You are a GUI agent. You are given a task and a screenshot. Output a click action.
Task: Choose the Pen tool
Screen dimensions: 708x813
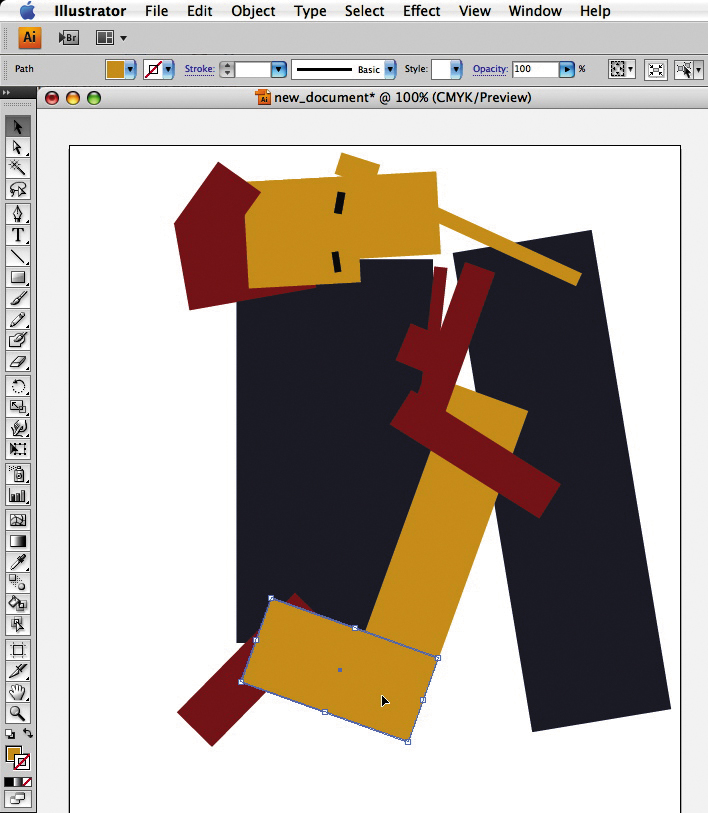click(17, 214)
